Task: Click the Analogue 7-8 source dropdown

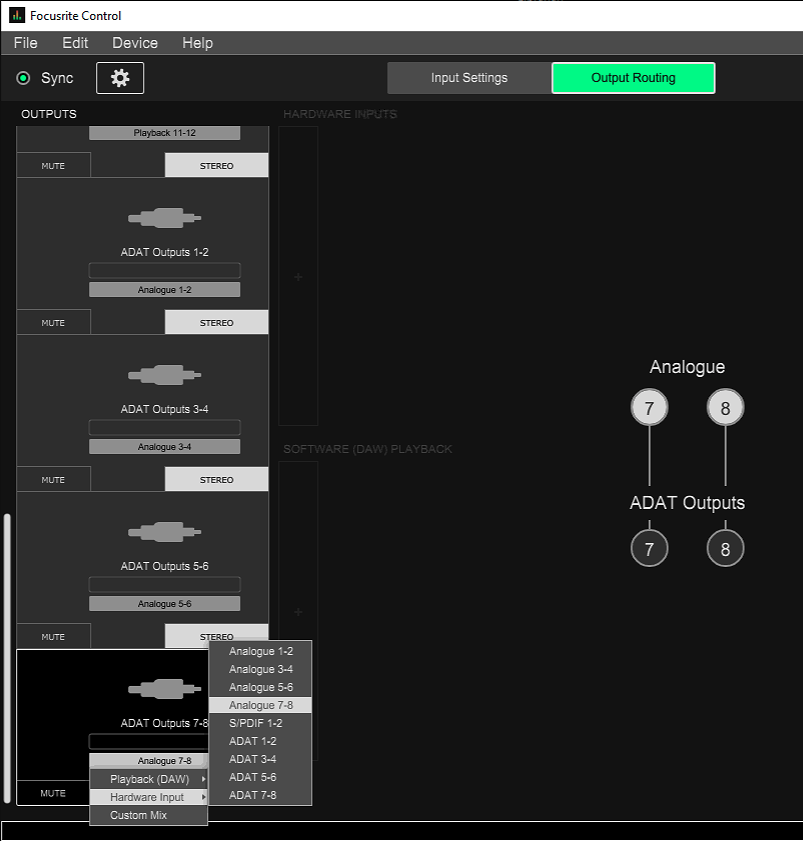Action: 149,761
